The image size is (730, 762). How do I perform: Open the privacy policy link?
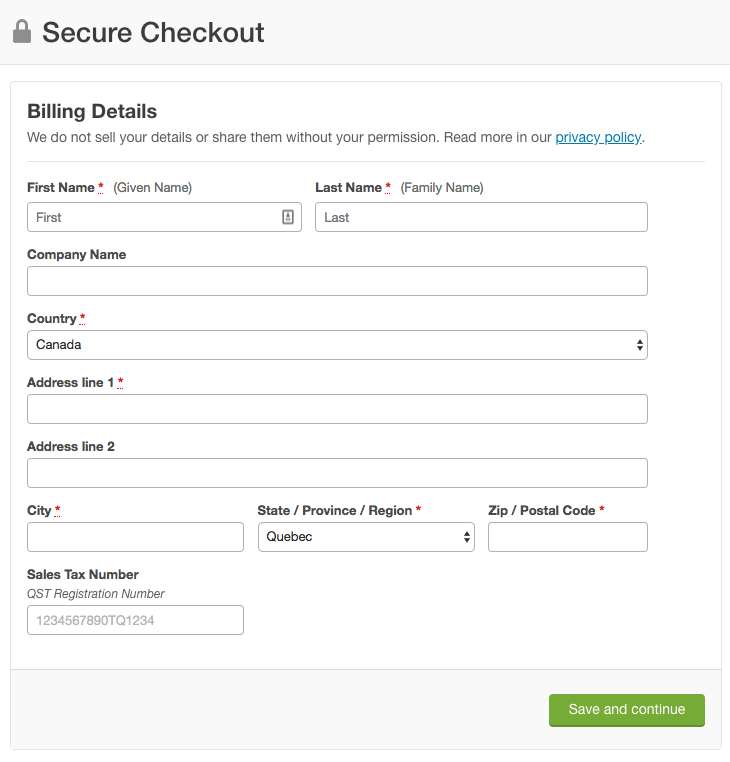click(598, 138)
